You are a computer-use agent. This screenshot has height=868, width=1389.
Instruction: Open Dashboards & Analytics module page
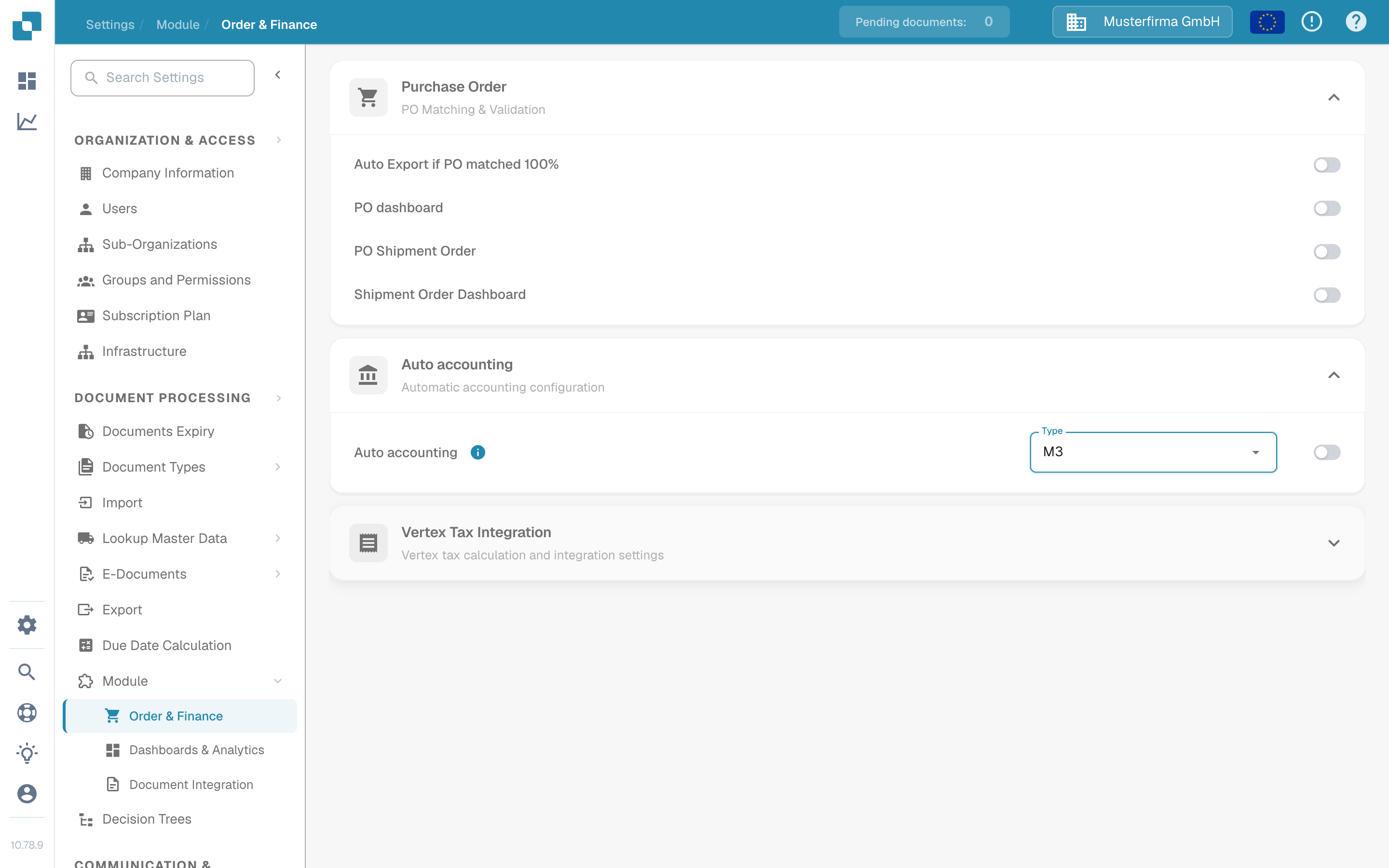point(180,750)
